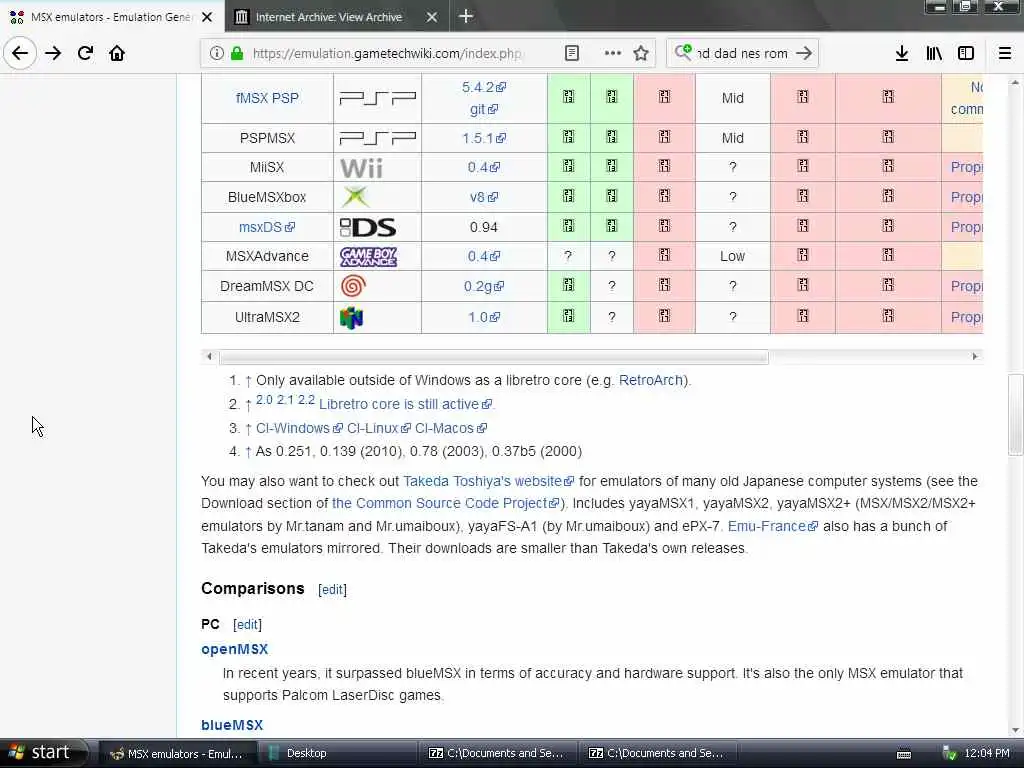This screenshot has width=1024, height=768.
Task: Bookmark this page with star icon
Action: (641, 53)
